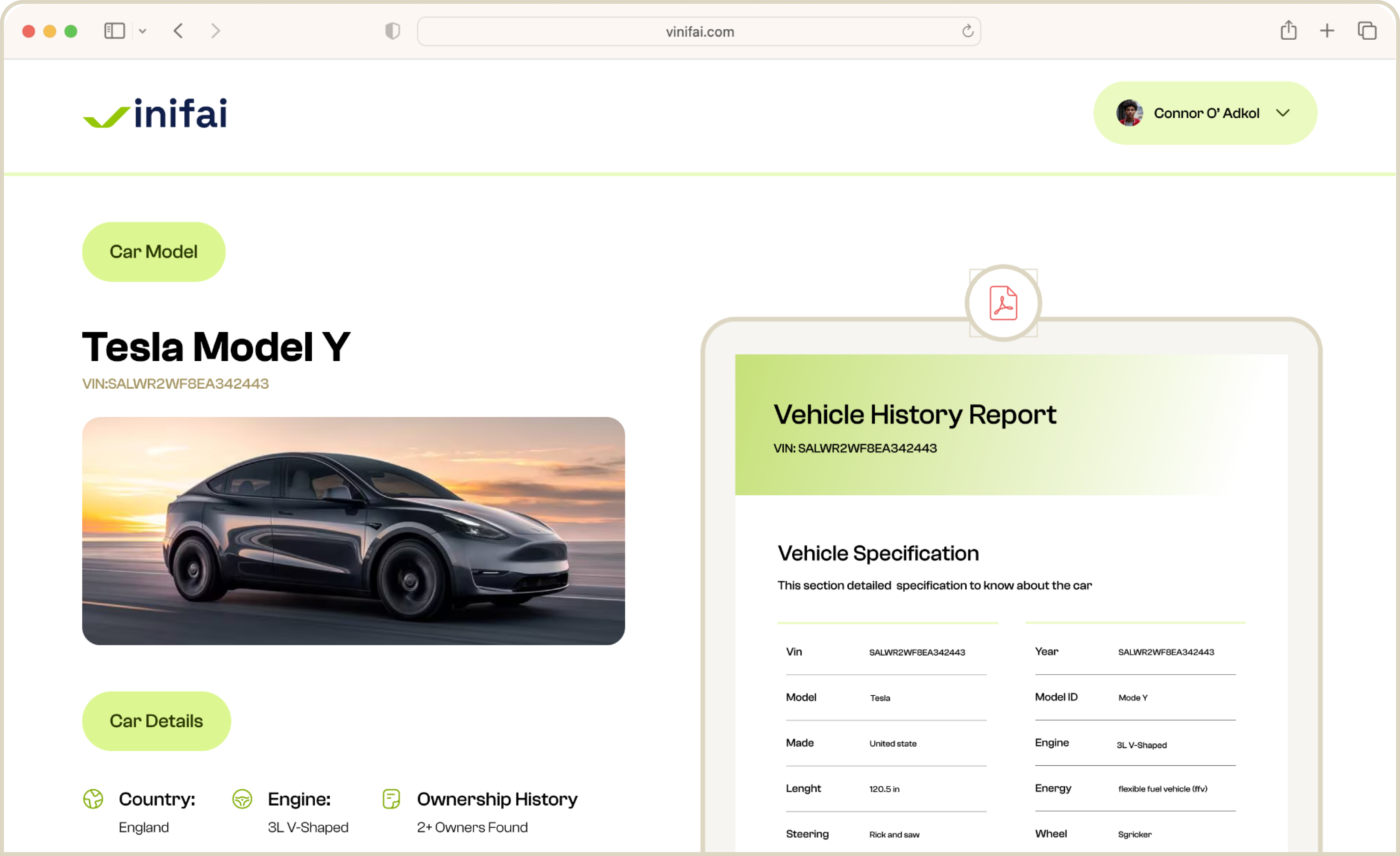Reload the current page
Image resolution: width=1400 pixels, height=856 pixels.
[968, 31]
